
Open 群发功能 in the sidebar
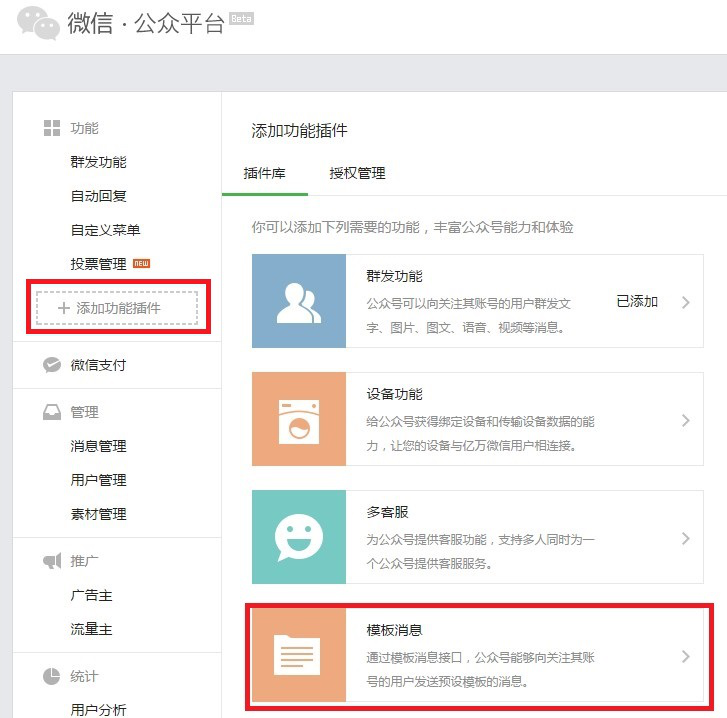click(x=98, y=162)
